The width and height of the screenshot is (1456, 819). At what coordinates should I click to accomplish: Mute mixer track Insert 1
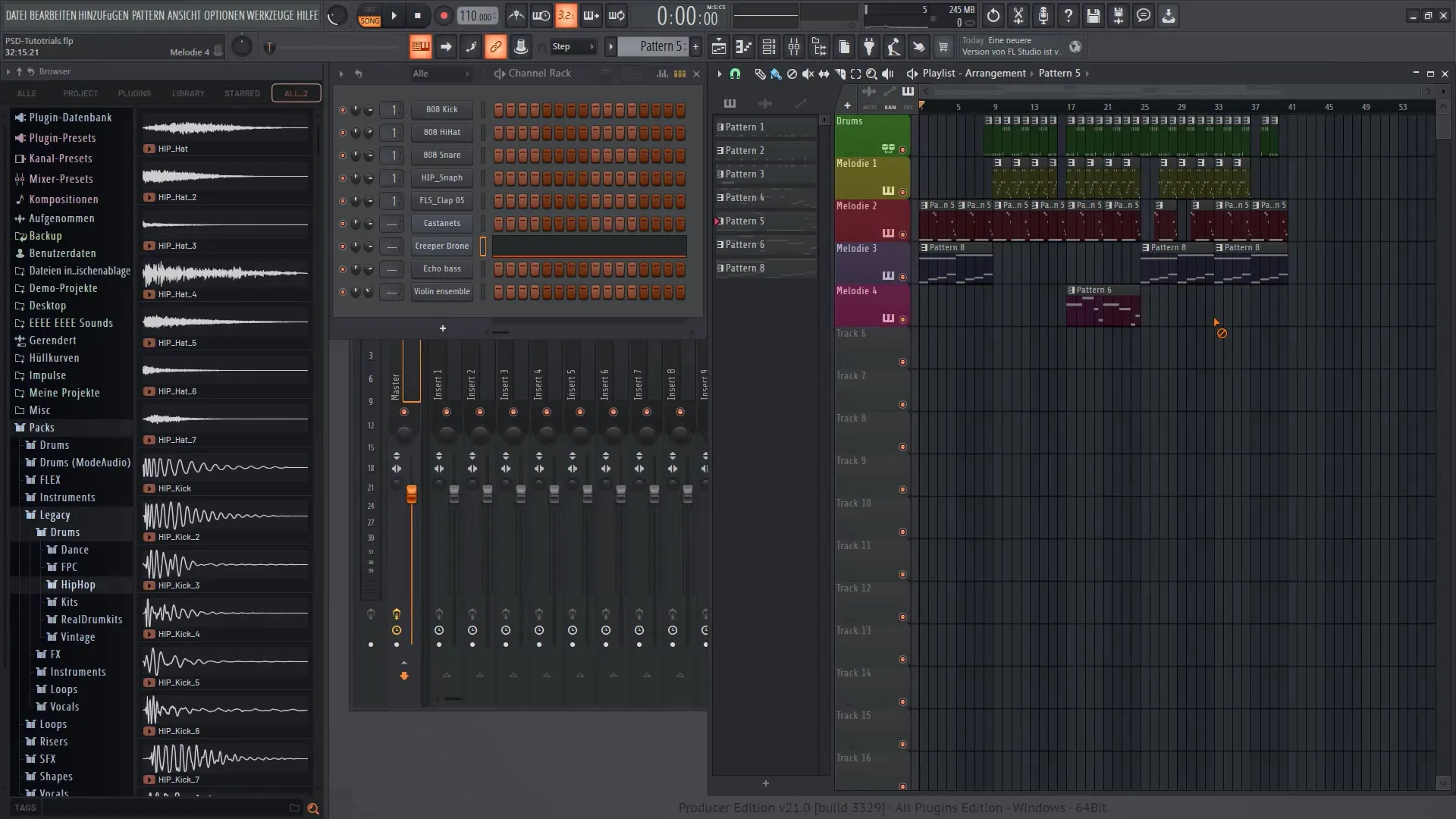447,412
